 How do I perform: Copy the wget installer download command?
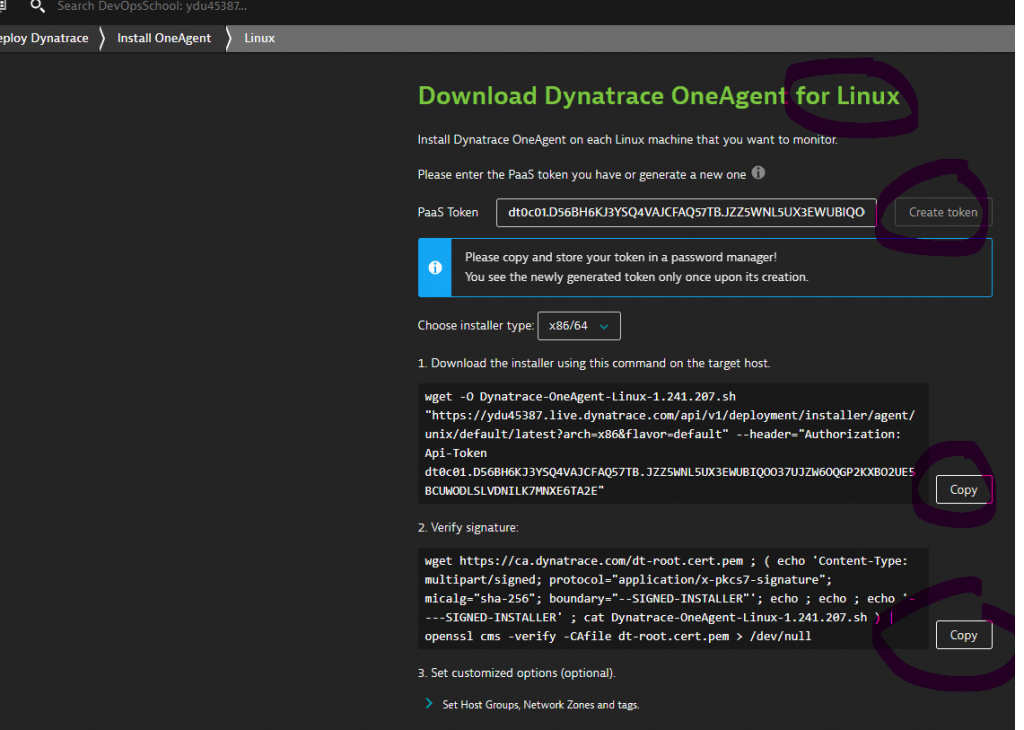[x=963, y=490]
